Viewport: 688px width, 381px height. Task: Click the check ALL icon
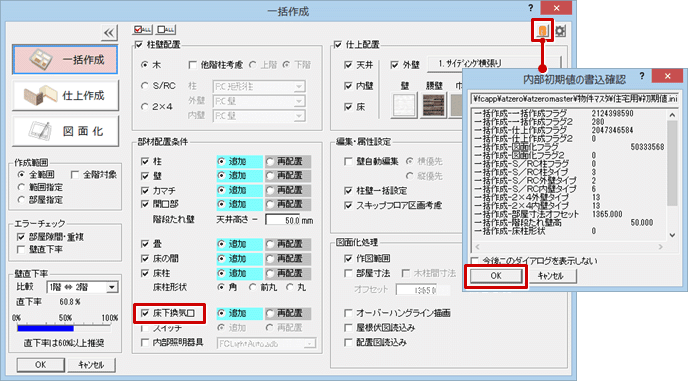(x=142, y=29)
